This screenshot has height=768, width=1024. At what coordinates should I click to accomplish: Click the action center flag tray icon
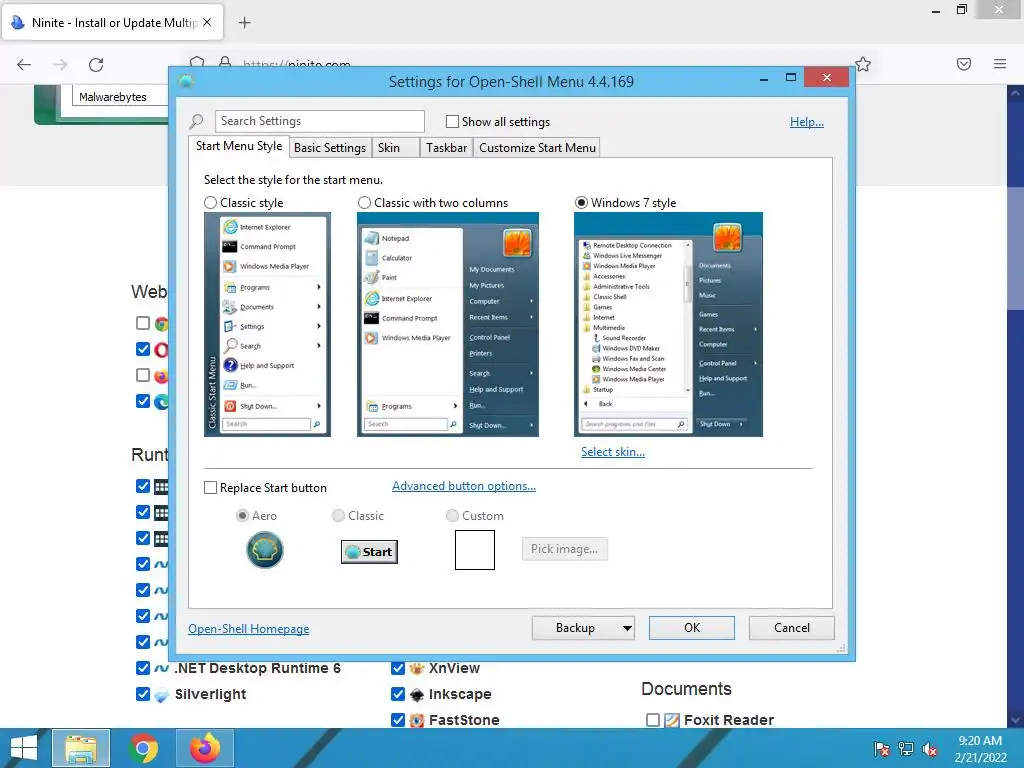click(x=881, y=749)
